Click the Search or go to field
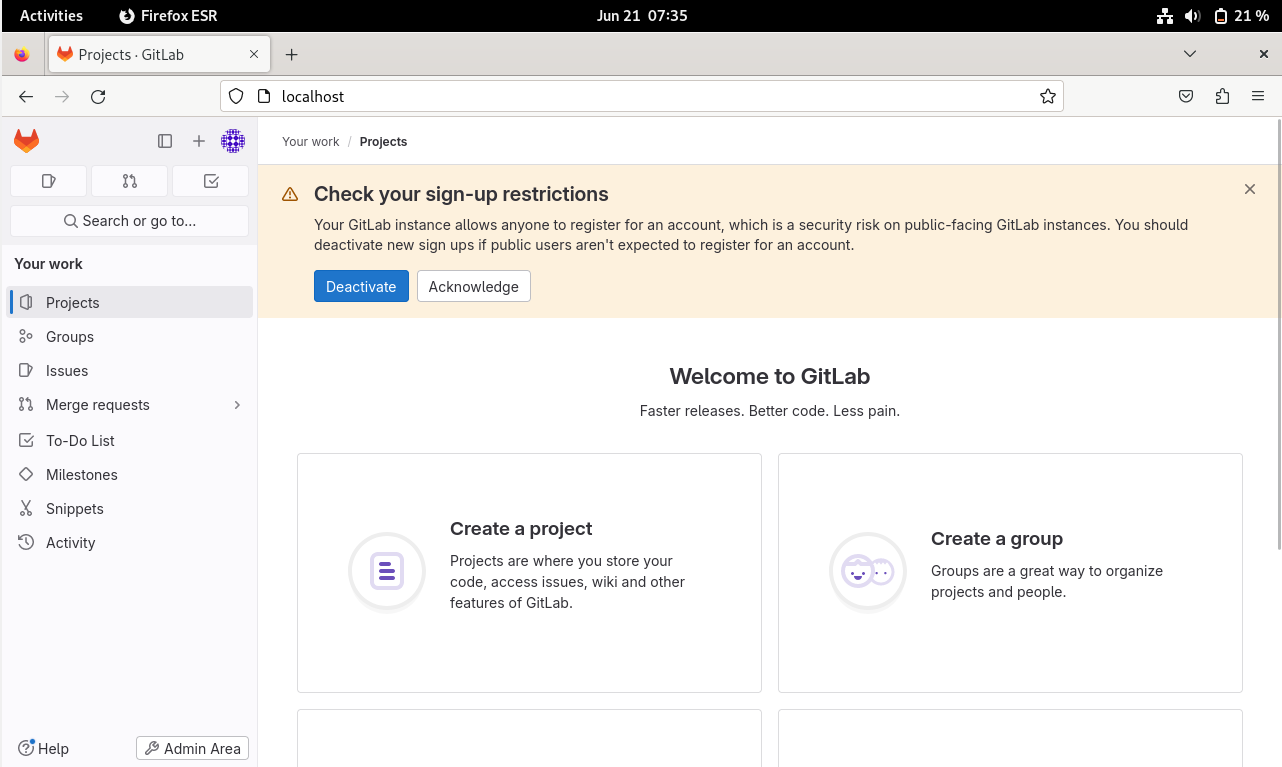The width and height of the screenshot is (1282, 767). coord(129,221)
